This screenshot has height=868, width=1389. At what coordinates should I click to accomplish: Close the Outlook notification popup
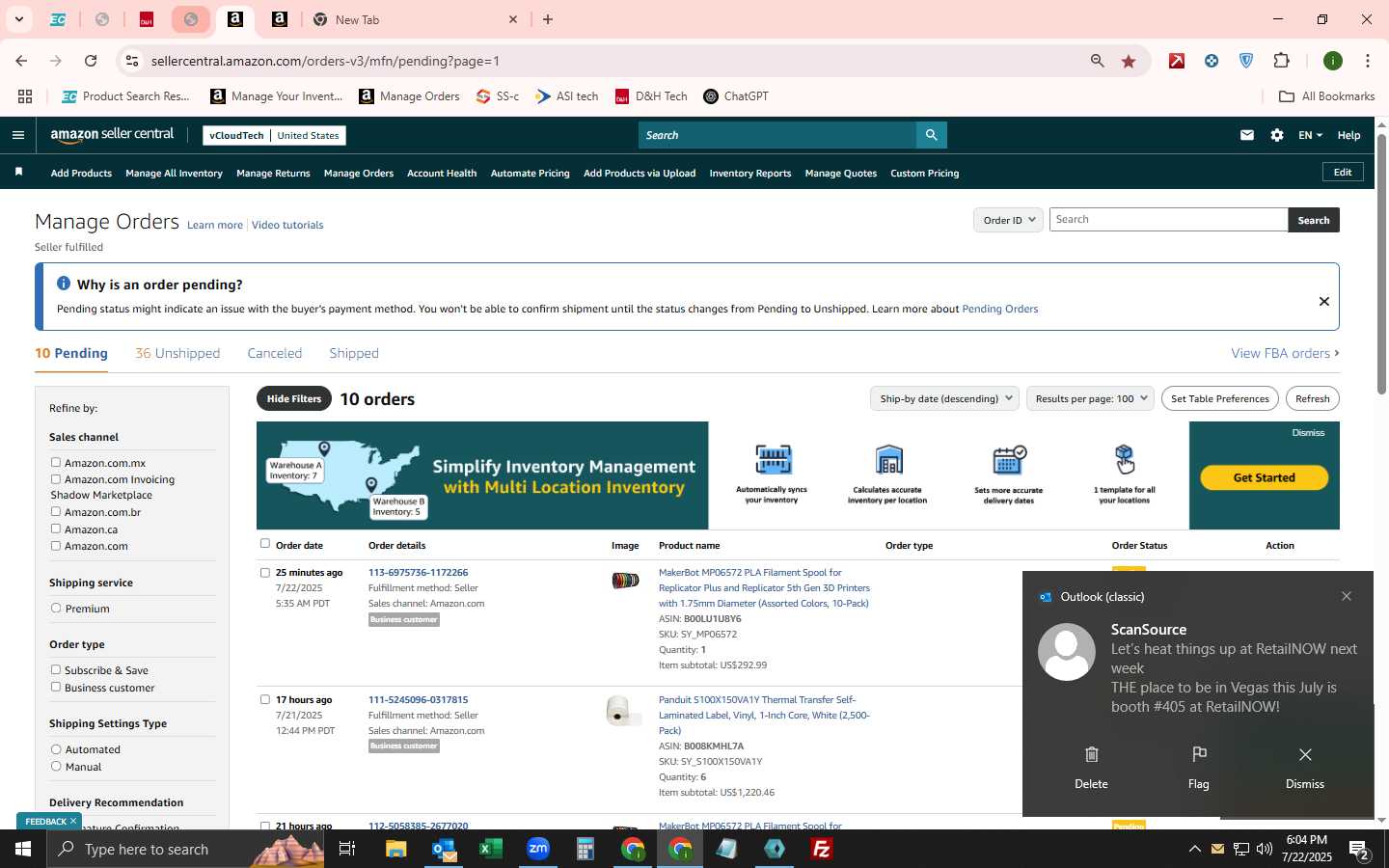coord(1347,596)
